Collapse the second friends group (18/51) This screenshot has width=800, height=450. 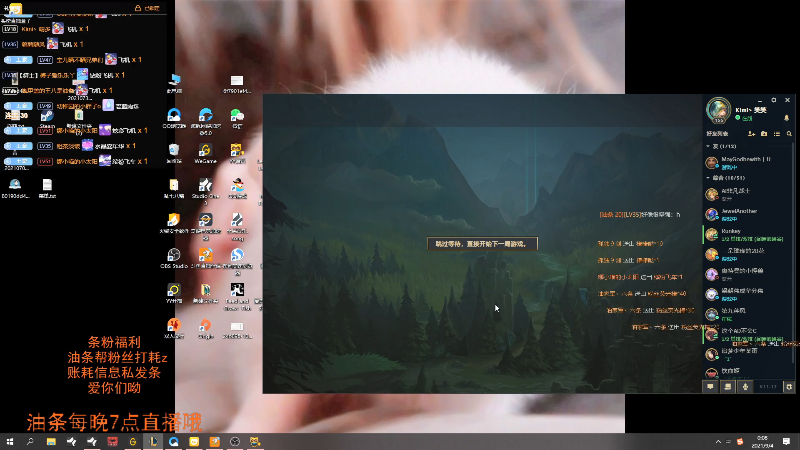pos(708,178)
